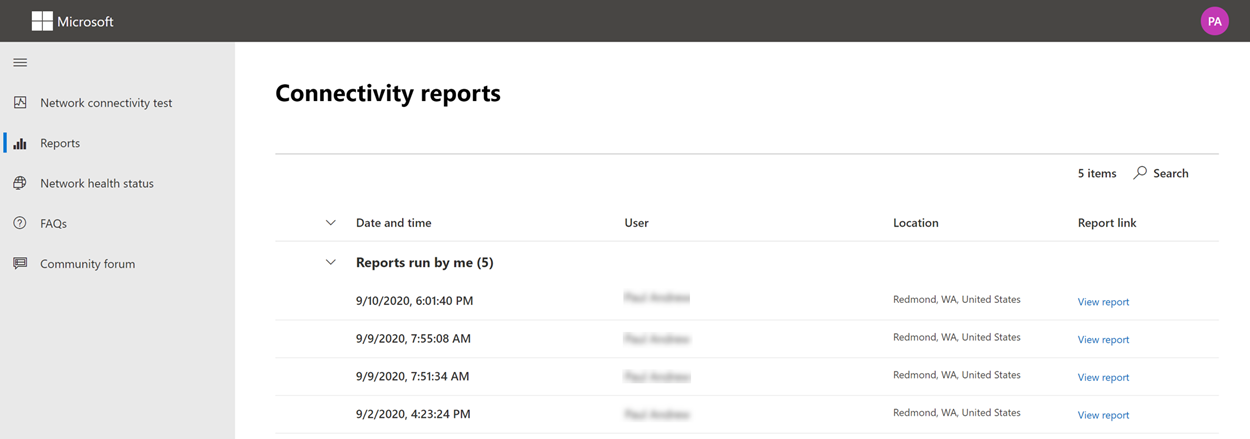The height and width of the screenshot is (439, 1250).
Task: Click the Search magnifier icon
Action: pyautogui.click(x=1140, y=173)
